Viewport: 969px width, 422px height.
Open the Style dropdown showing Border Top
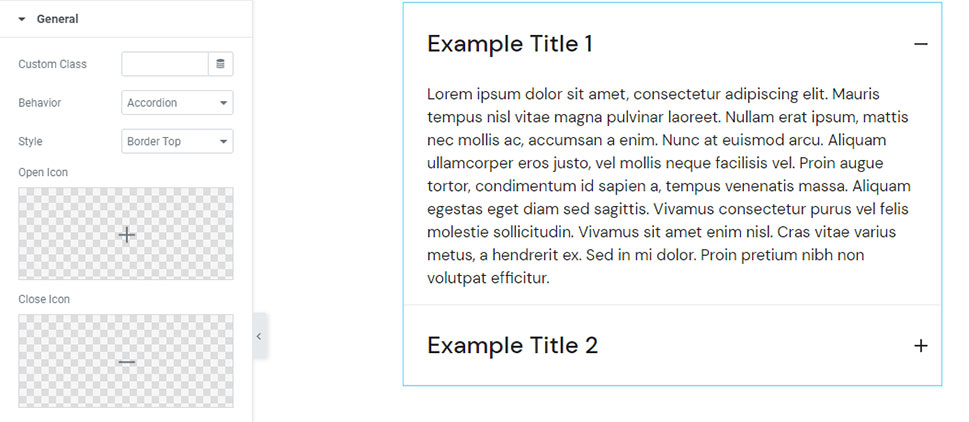pos(177,141)
